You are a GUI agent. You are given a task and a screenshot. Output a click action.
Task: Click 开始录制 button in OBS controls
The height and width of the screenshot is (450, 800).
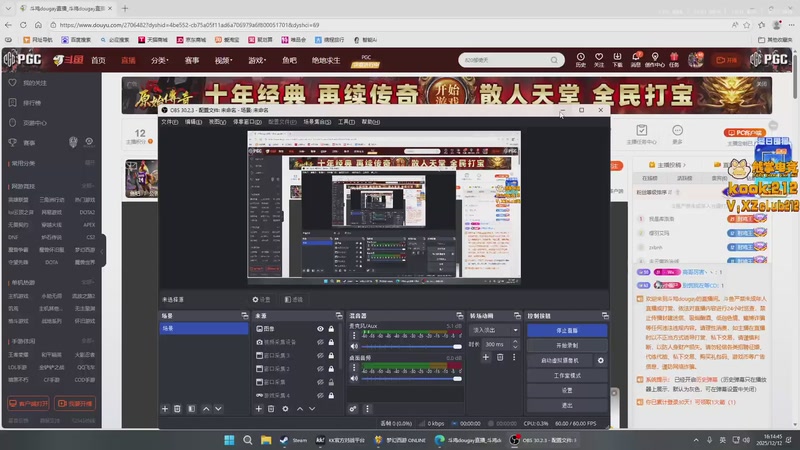tap(567, 345)
